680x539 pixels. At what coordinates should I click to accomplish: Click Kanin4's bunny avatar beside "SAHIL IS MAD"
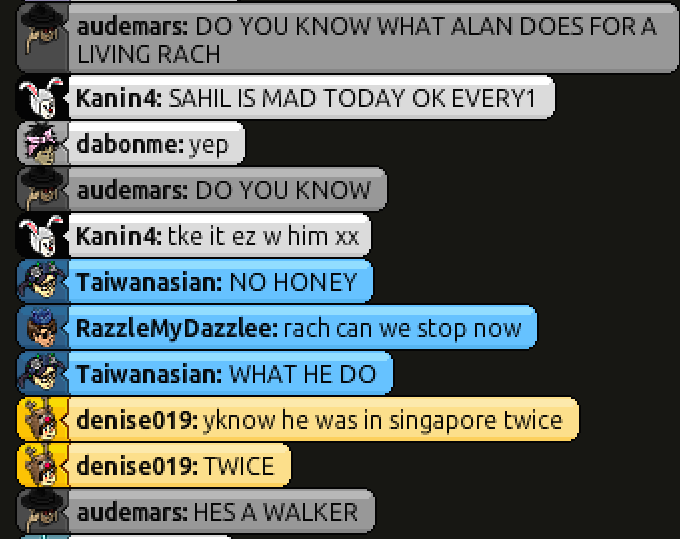pos(42,98)
